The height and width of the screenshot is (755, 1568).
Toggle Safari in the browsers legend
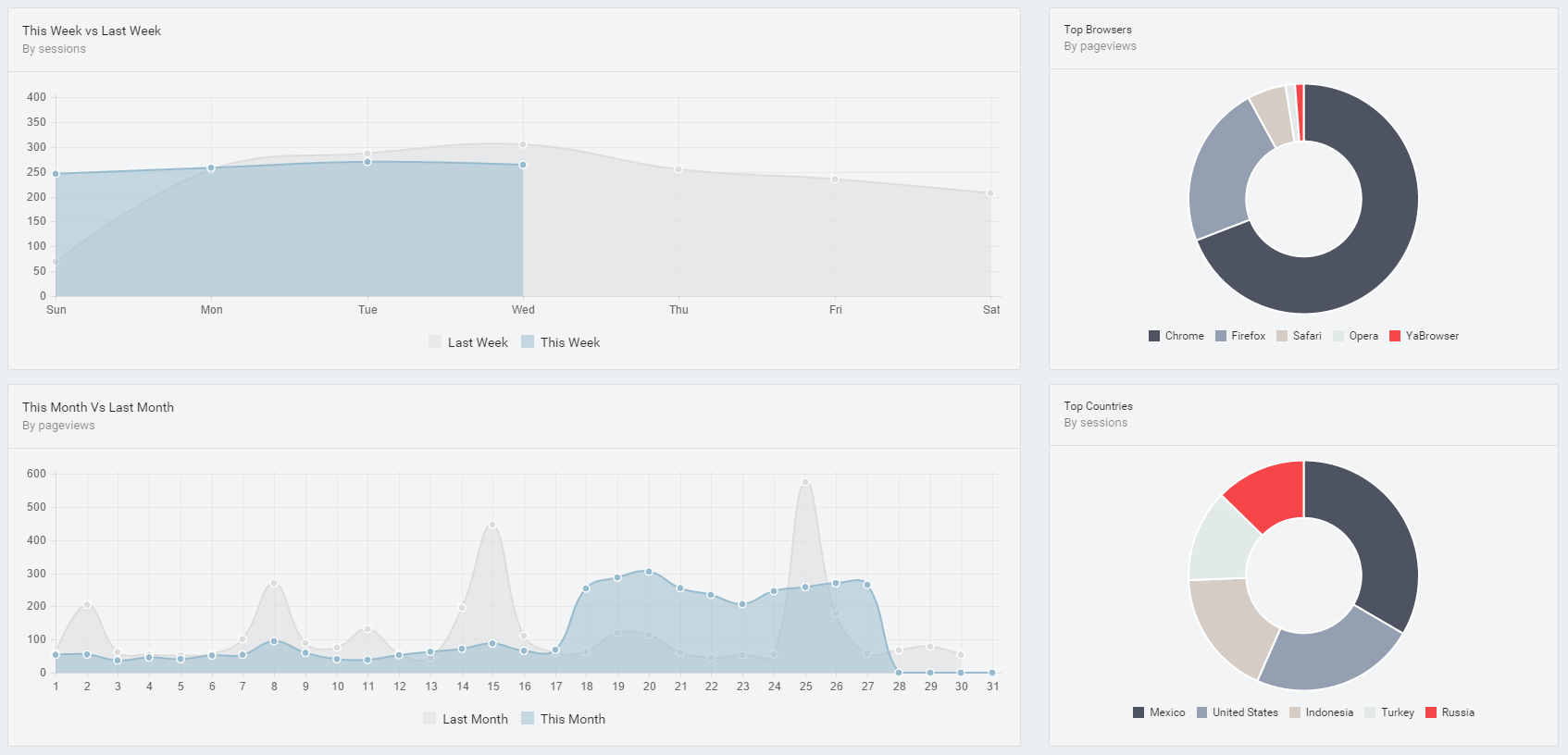click(x=1300, y=336)
